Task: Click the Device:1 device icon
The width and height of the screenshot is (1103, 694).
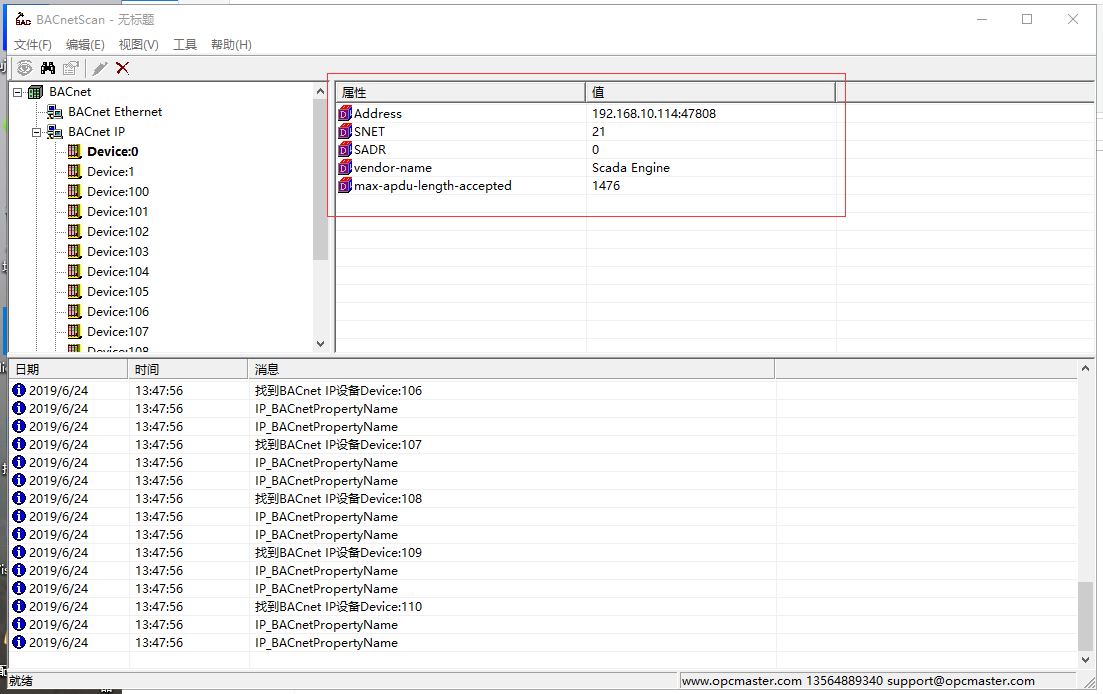Action: coord(75,172)
